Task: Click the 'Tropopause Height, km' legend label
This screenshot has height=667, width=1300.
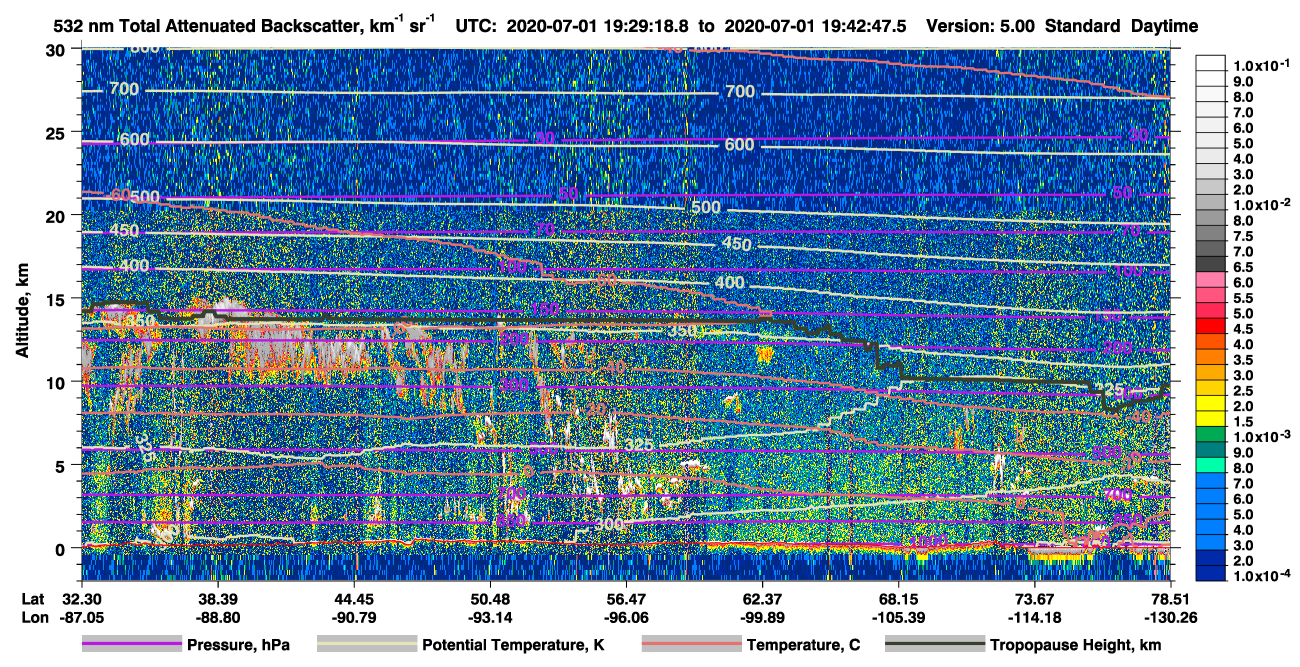Action: [1075, 646]
